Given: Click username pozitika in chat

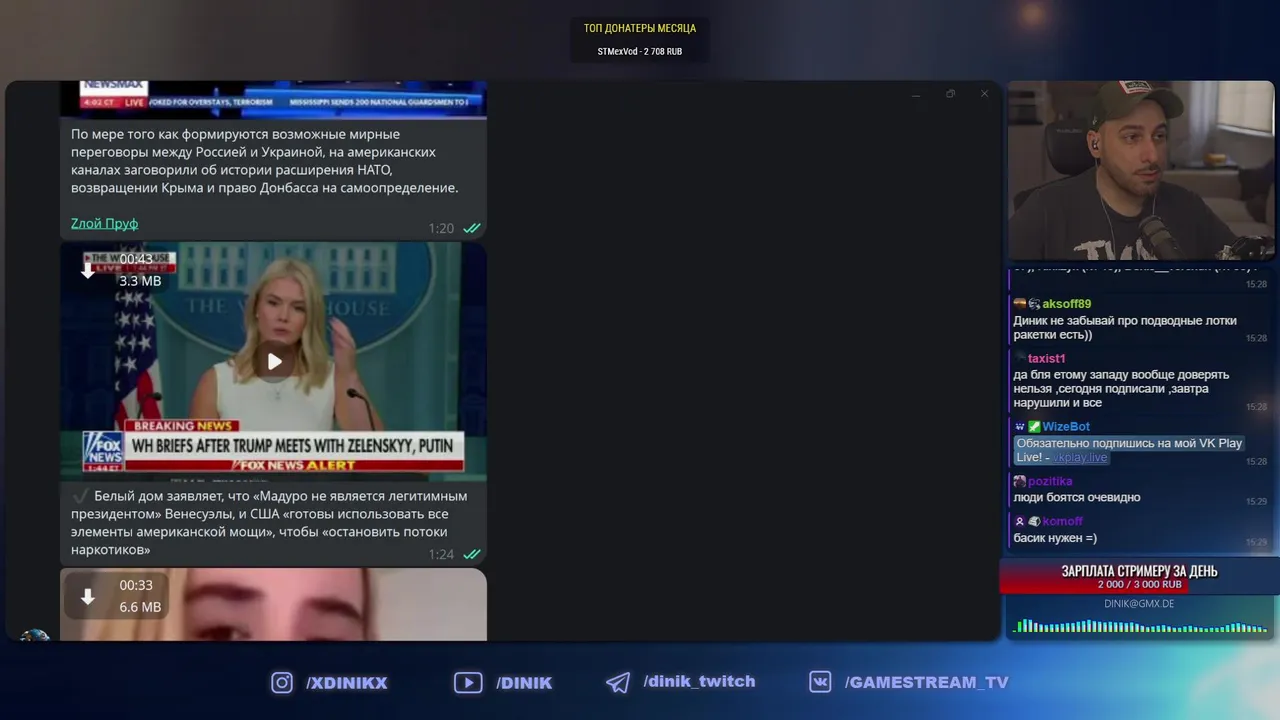Looking at the screenshot, I should coord(1050,481).
